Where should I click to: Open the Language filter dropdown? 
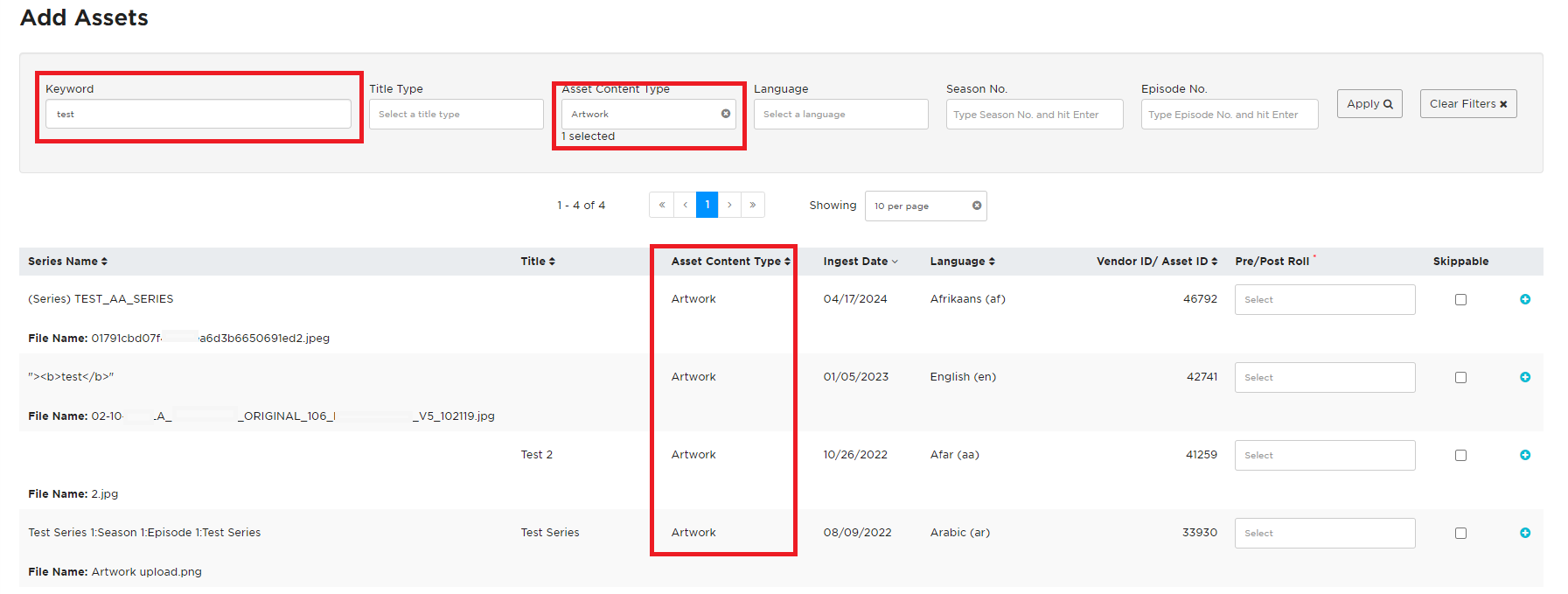point(840,114)
